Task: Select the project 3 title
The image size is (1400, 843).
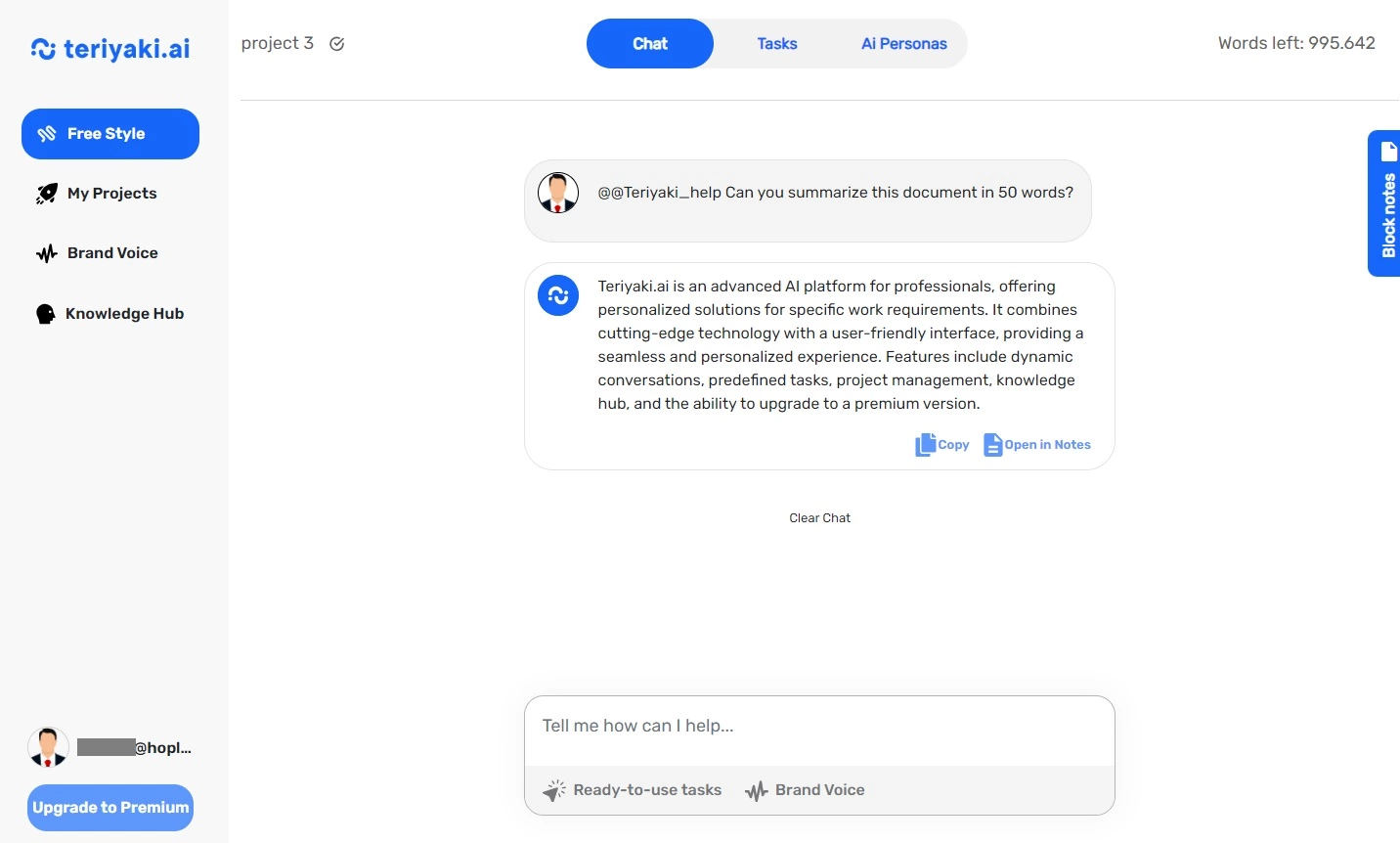Action: point(278,43)
